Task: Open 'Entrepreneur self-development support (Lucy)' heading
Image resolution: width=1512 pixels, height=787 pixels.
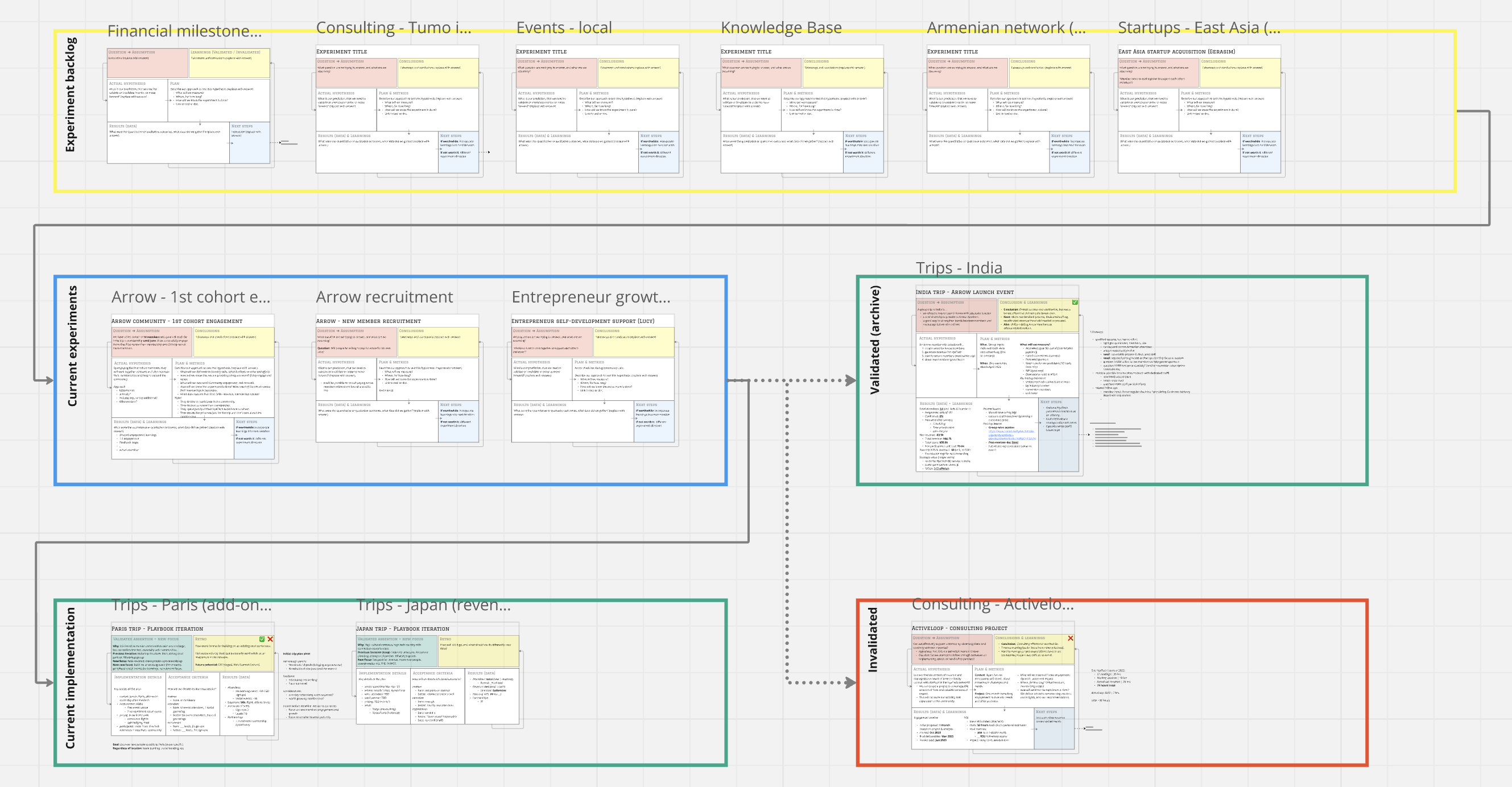Action: [583, 322]
